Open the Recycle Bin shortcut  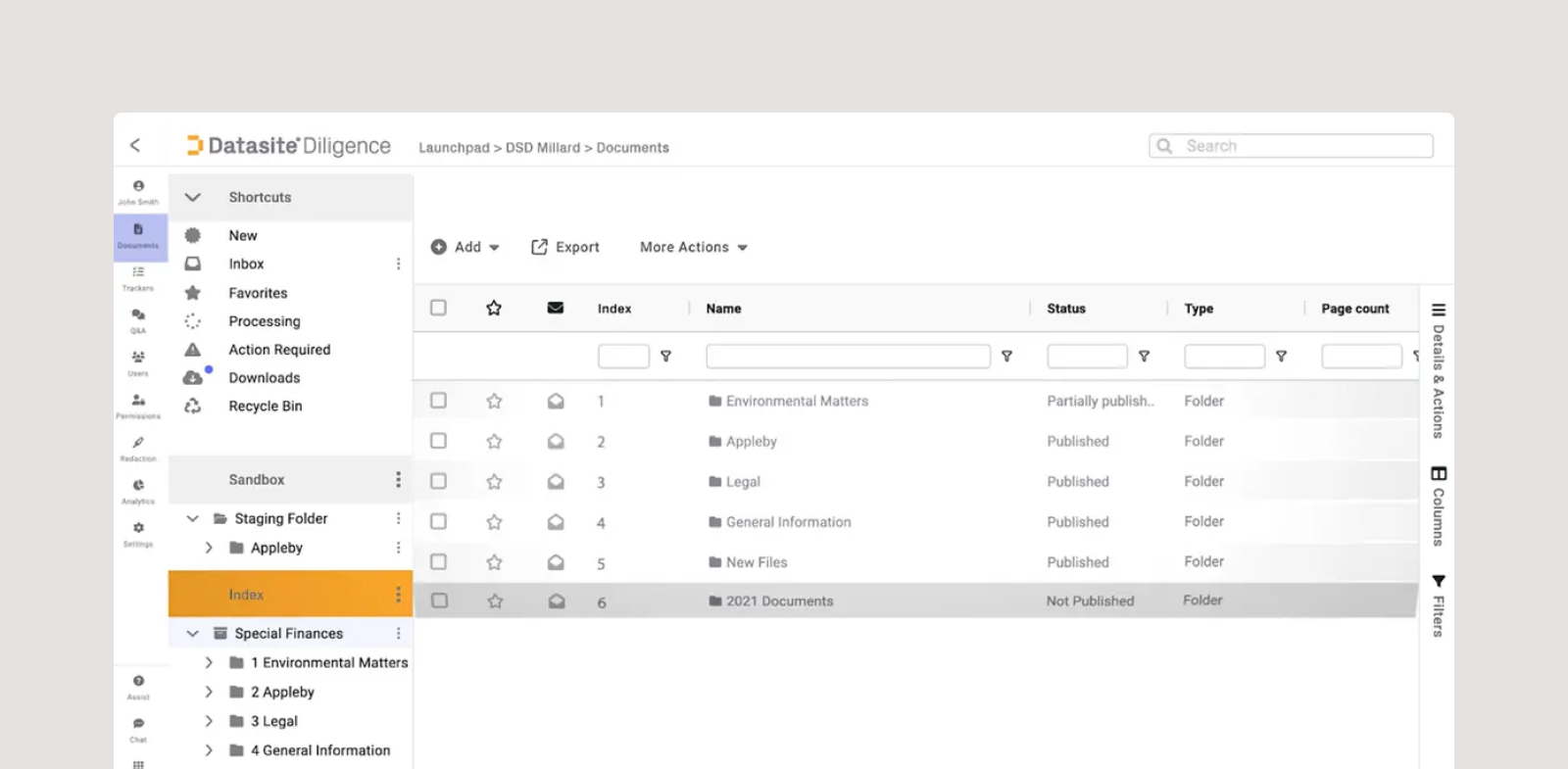tap(266, 406)
